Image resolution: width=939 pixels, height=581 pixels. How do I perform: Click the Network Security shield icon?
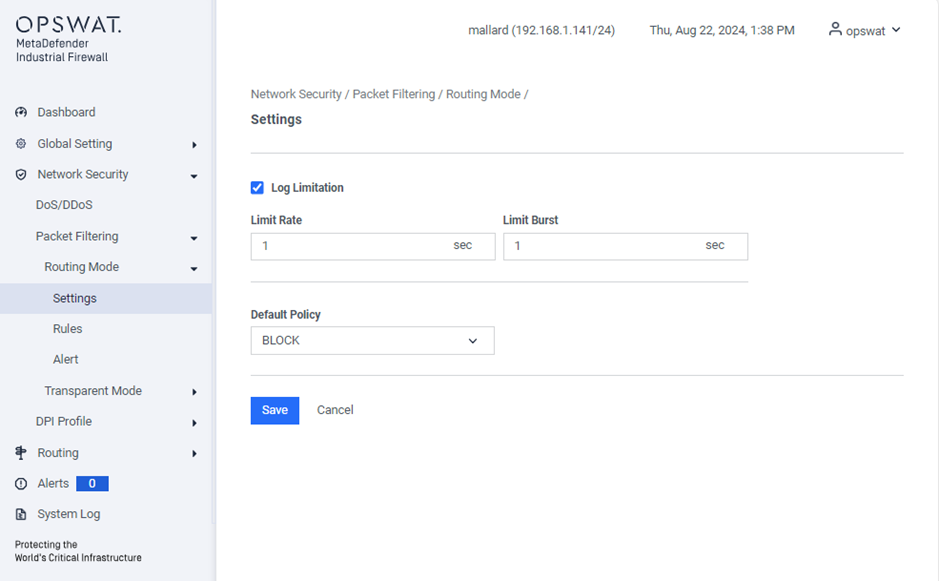(21, 174)
